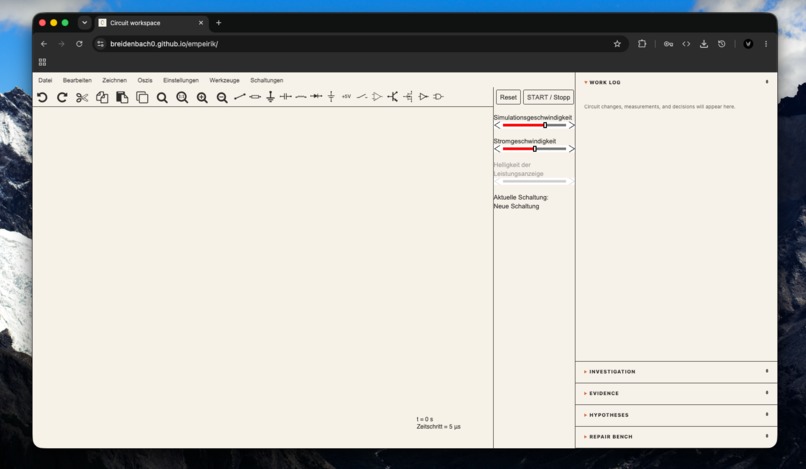Viewport: 806px width, 469px height.
Task: Select the inverter gate tool
Action: 423,97
